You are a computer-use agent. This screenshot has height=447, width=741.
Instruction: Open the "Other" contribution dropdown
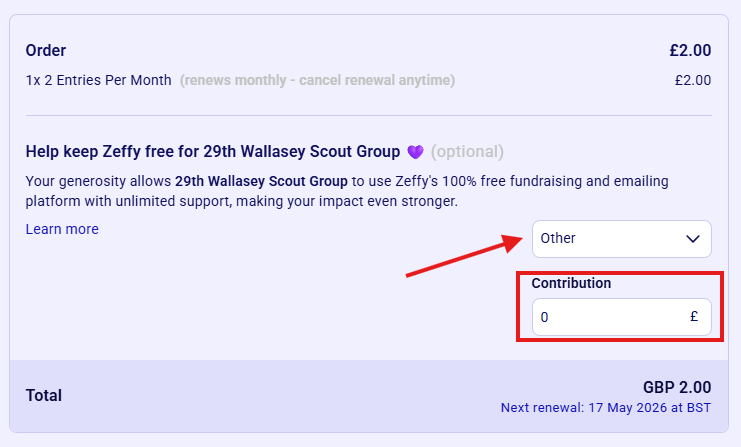pos(621,238)
